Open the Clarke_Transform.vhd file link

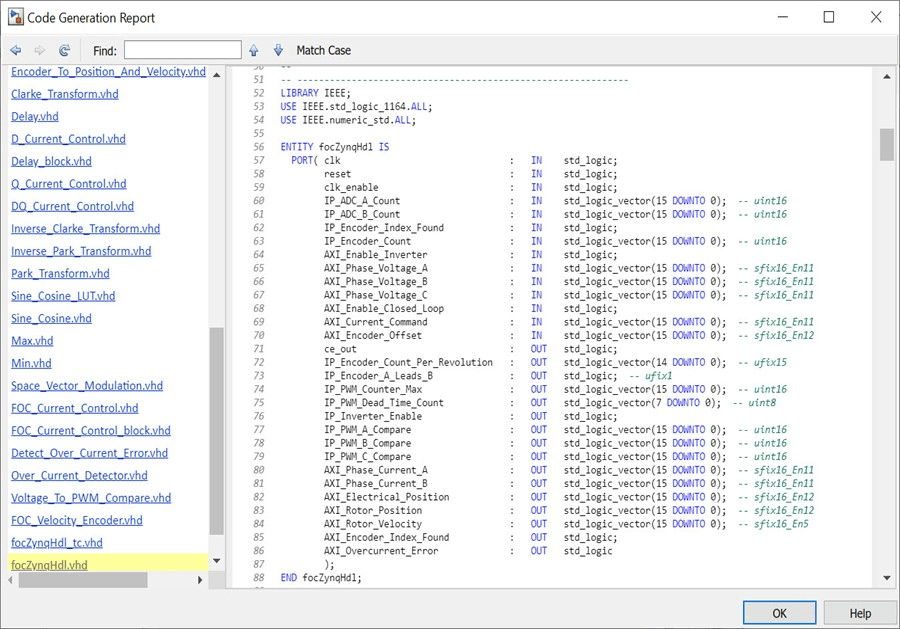(64, 94)
